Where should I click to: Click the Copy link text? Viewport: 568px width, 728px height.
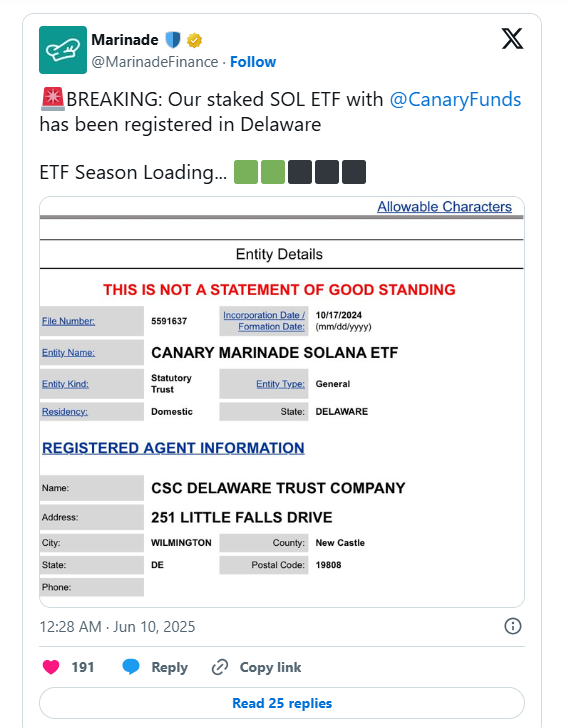pyautogui.click(x=270, y=667)
